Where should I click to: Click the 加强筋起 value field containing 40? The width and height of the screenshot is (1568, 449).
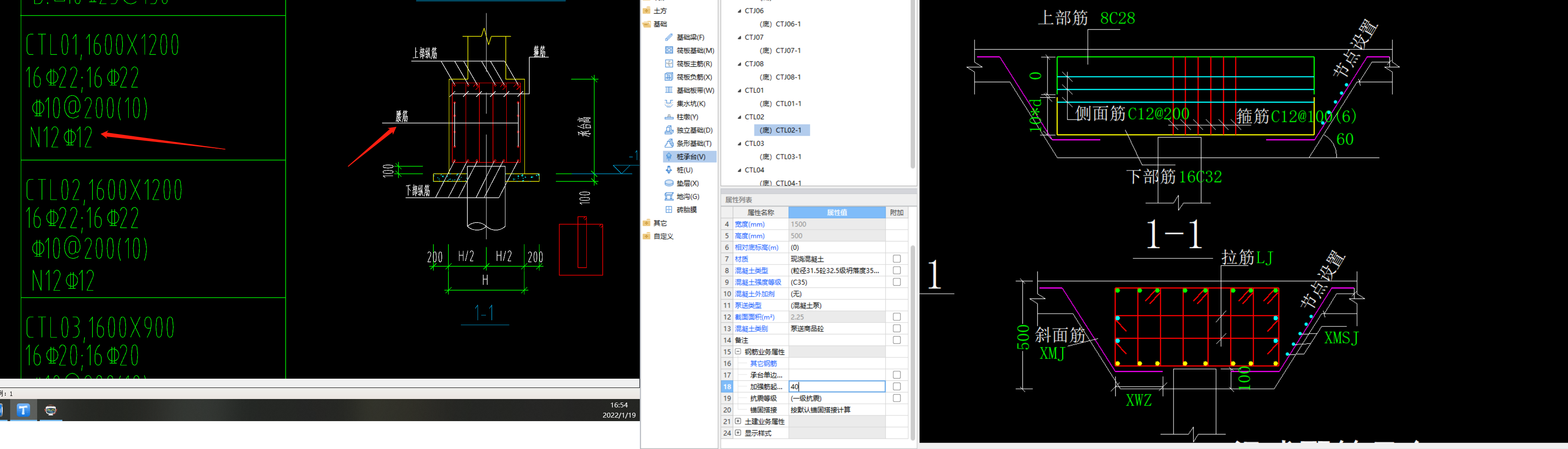(837, 386)
